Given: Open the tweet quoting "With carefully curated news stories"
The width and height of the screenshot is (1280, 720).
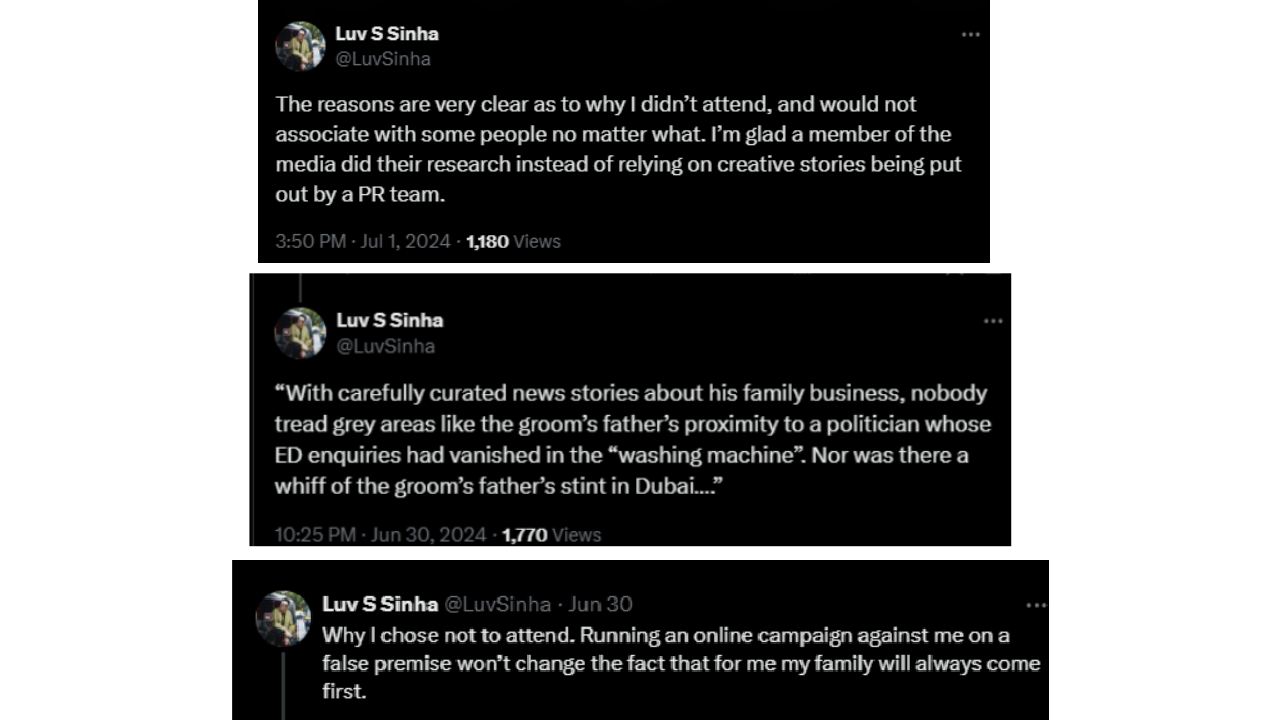Looking at the screenshot, I should tap(632, 439).
